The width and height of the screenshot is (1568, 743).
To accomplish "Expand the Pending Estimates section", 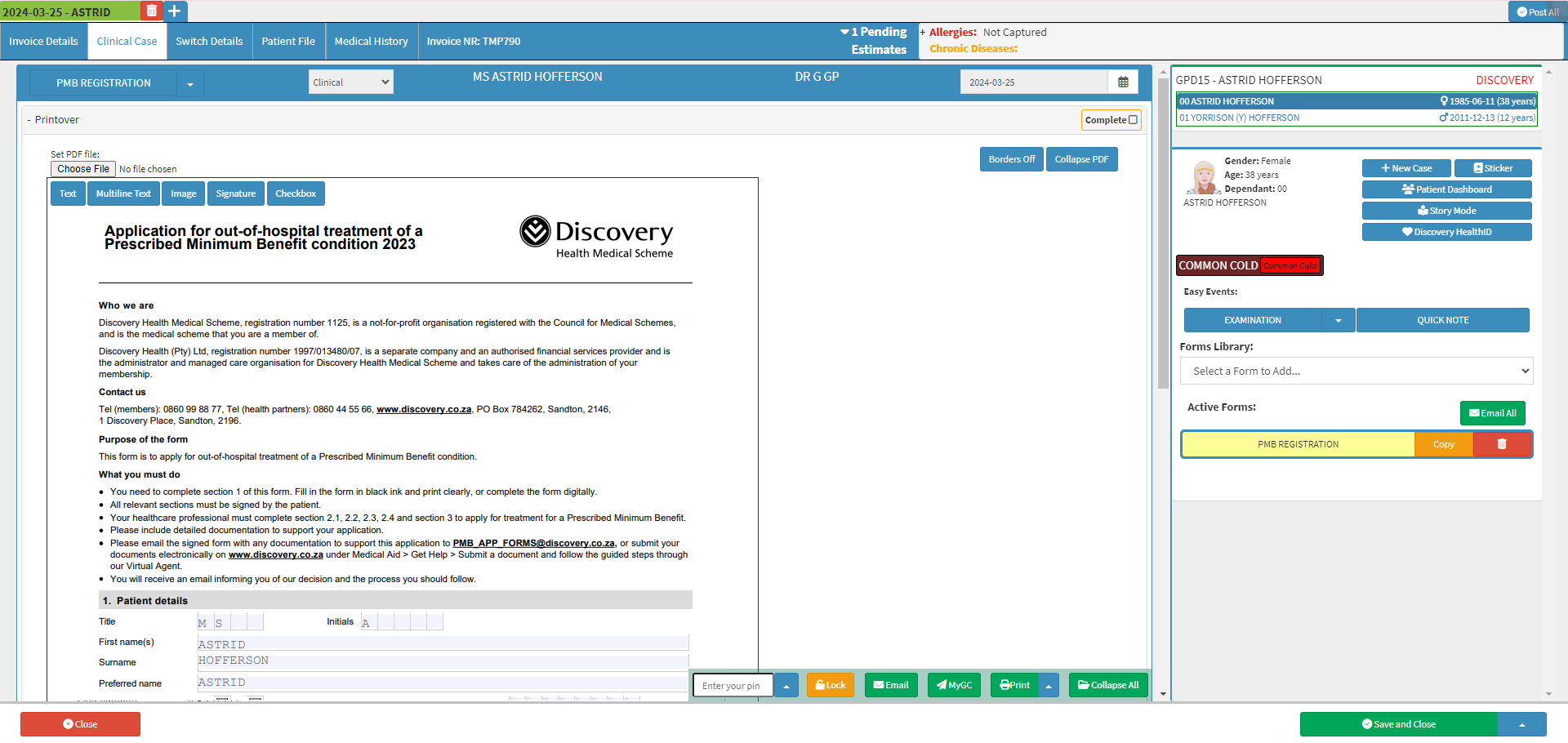I will [874, 41].
